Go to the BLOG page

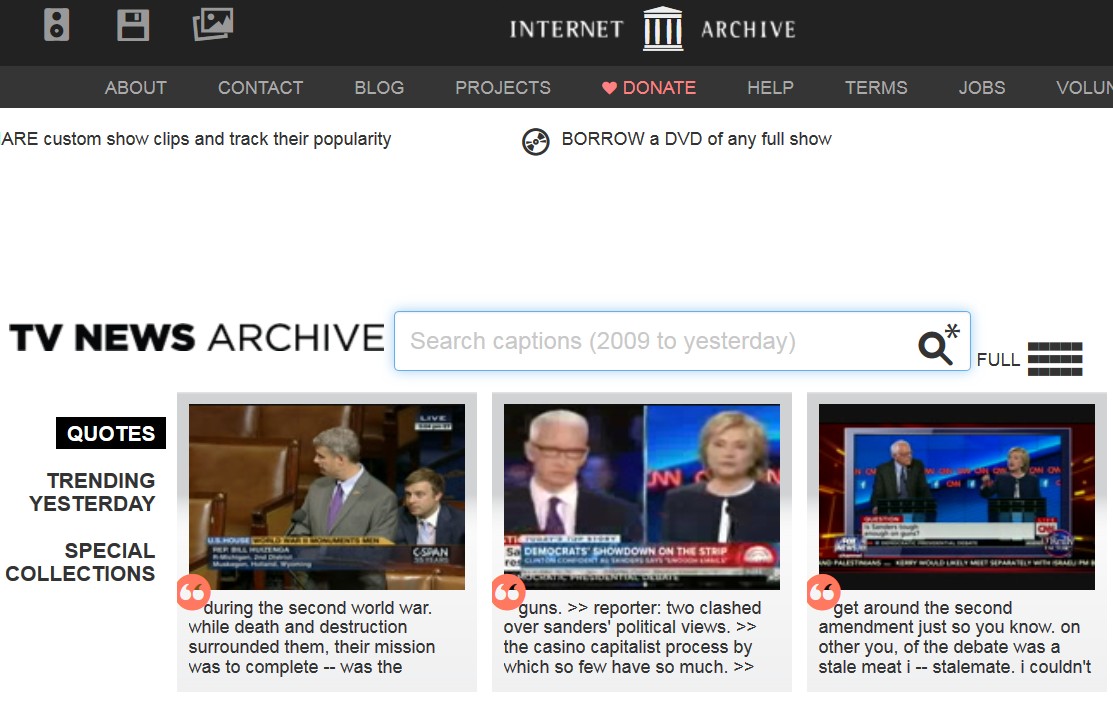click(379, 88)
